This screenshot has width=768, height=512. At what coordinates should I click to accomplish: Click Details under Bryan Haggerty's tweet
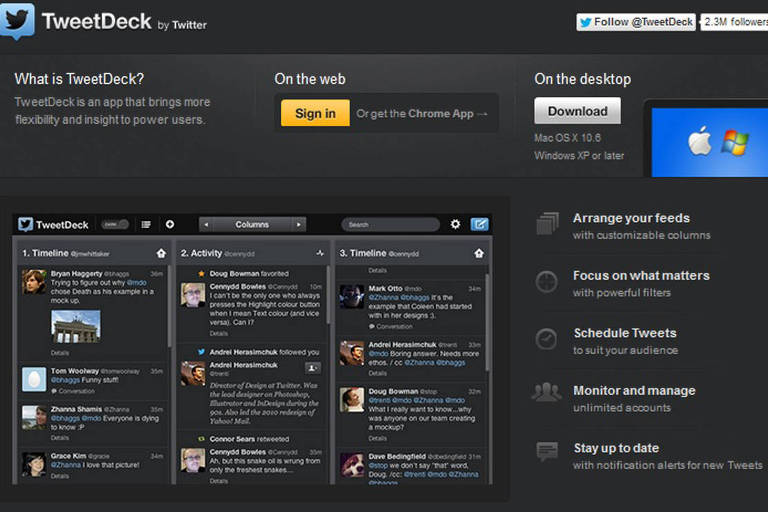60,353
